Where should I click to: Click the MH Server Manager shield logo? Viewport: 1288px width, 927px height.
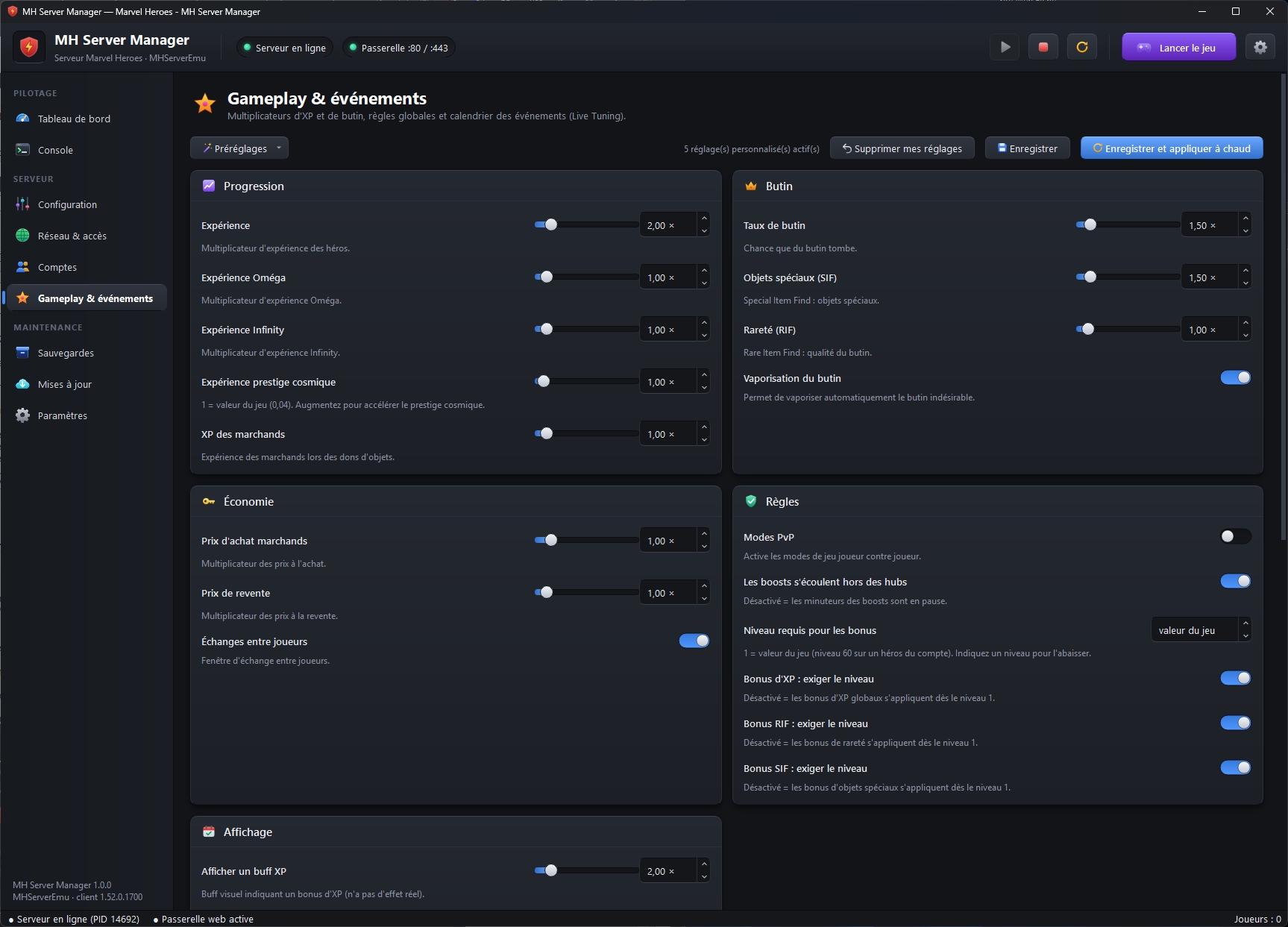29,47
